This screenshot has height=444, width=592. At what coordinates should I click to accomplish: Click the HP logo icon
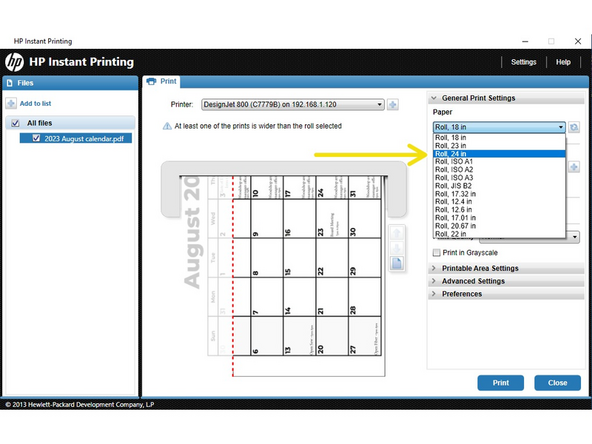pyautogui.click(x=15, y=62)
